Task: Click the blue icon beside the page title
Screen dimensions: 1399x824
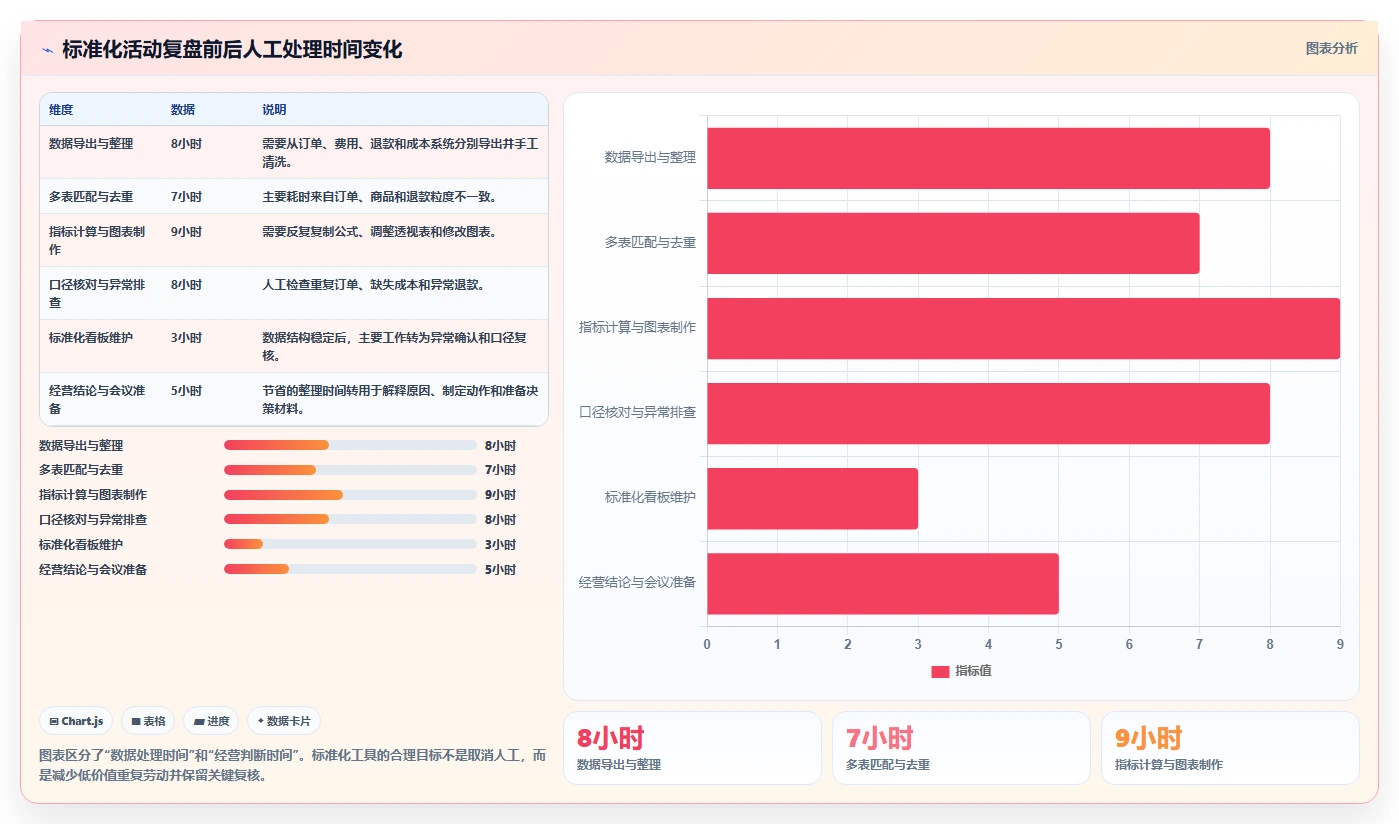Action: click(47, 50)
